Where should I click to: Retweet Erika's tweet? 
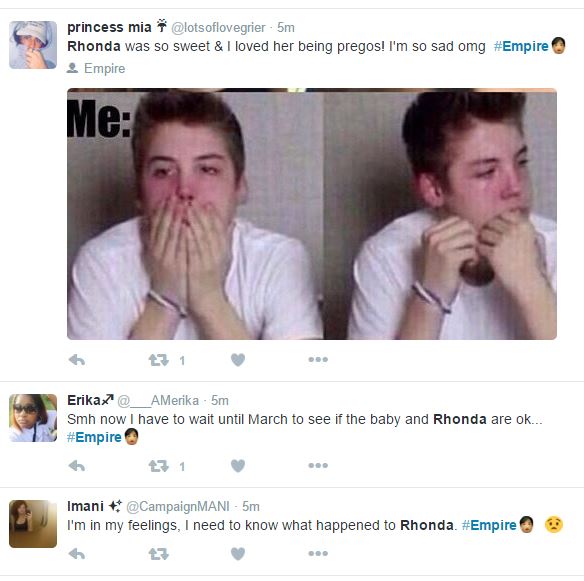[159, 466]
